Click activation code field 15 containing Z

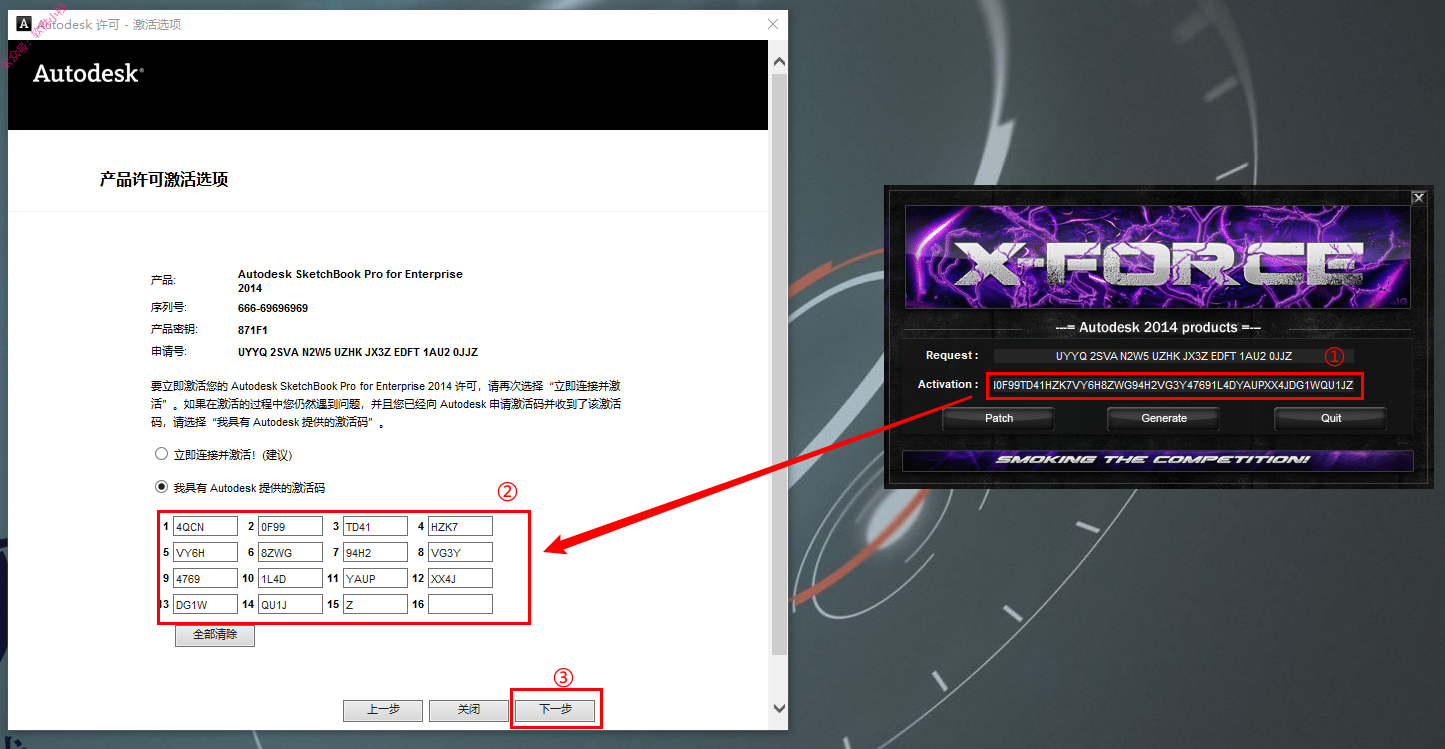coord(375,604)
